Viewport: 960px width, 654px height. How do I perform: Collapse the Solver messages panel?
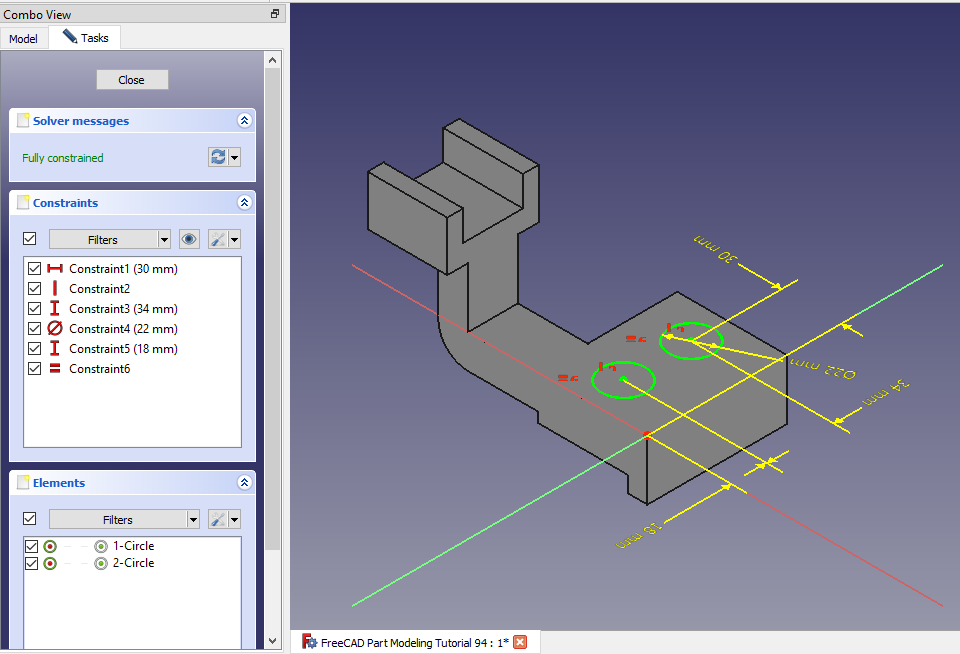pos(244,121)
